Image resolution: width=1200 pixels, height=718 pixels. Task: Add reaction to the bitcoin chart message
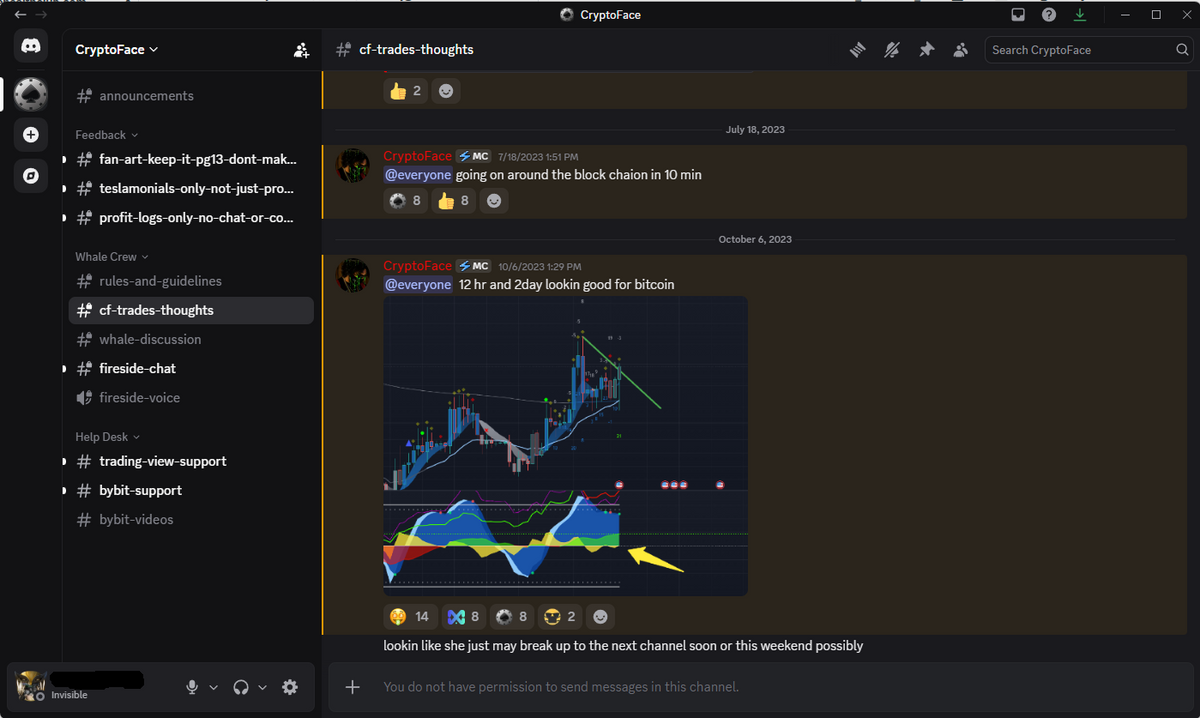600,616
